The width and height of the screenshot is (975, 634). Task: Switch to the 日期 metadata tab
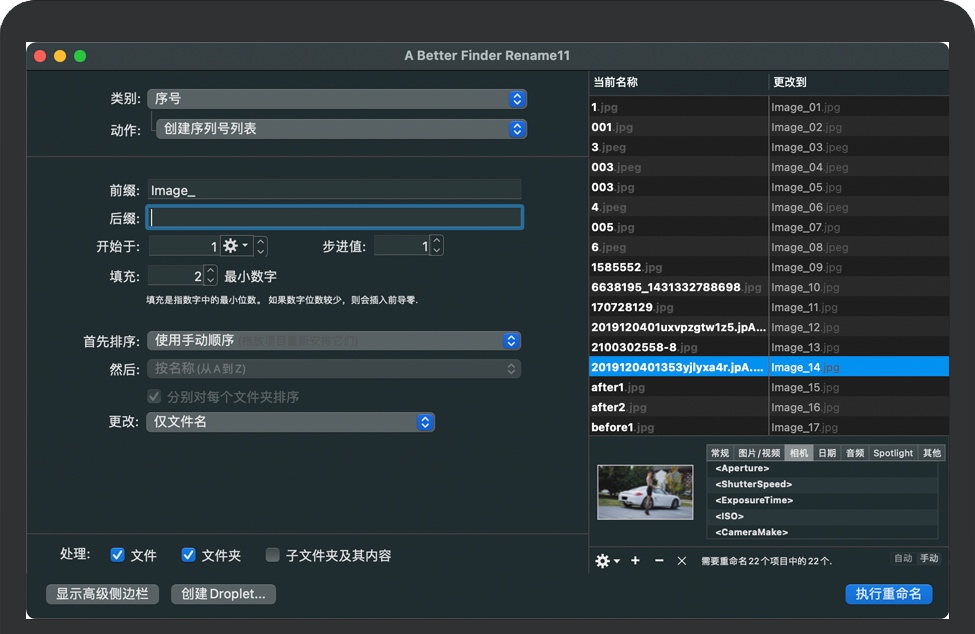(x=827, y=453)
